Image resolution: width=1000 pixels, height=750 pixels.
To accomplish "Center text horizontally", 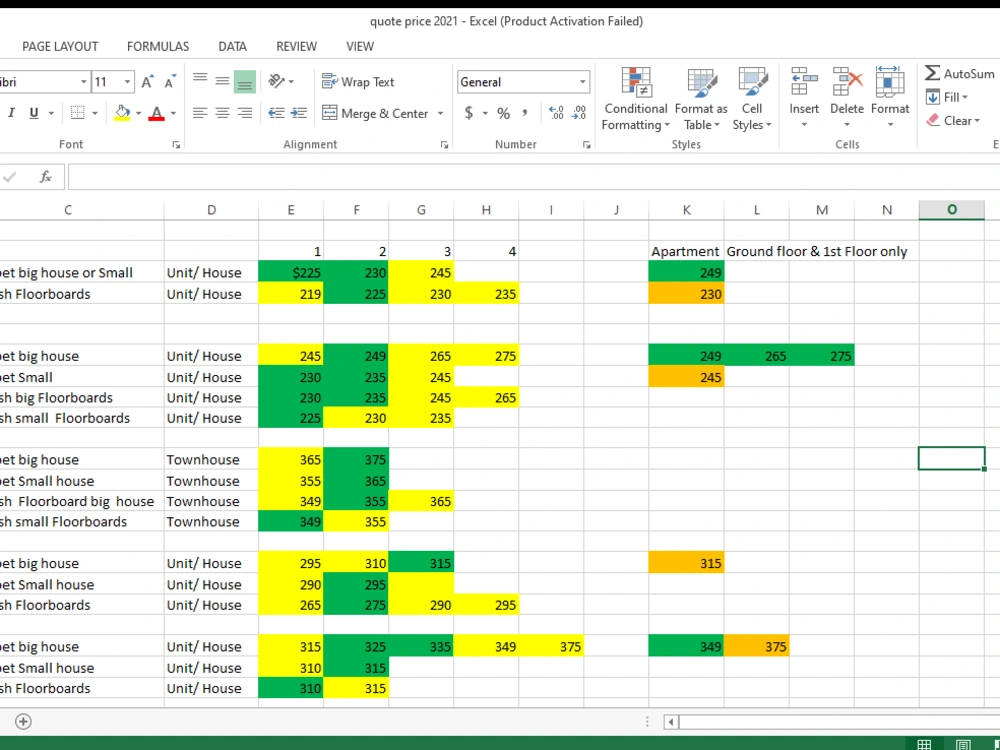I will coord(222,113).
